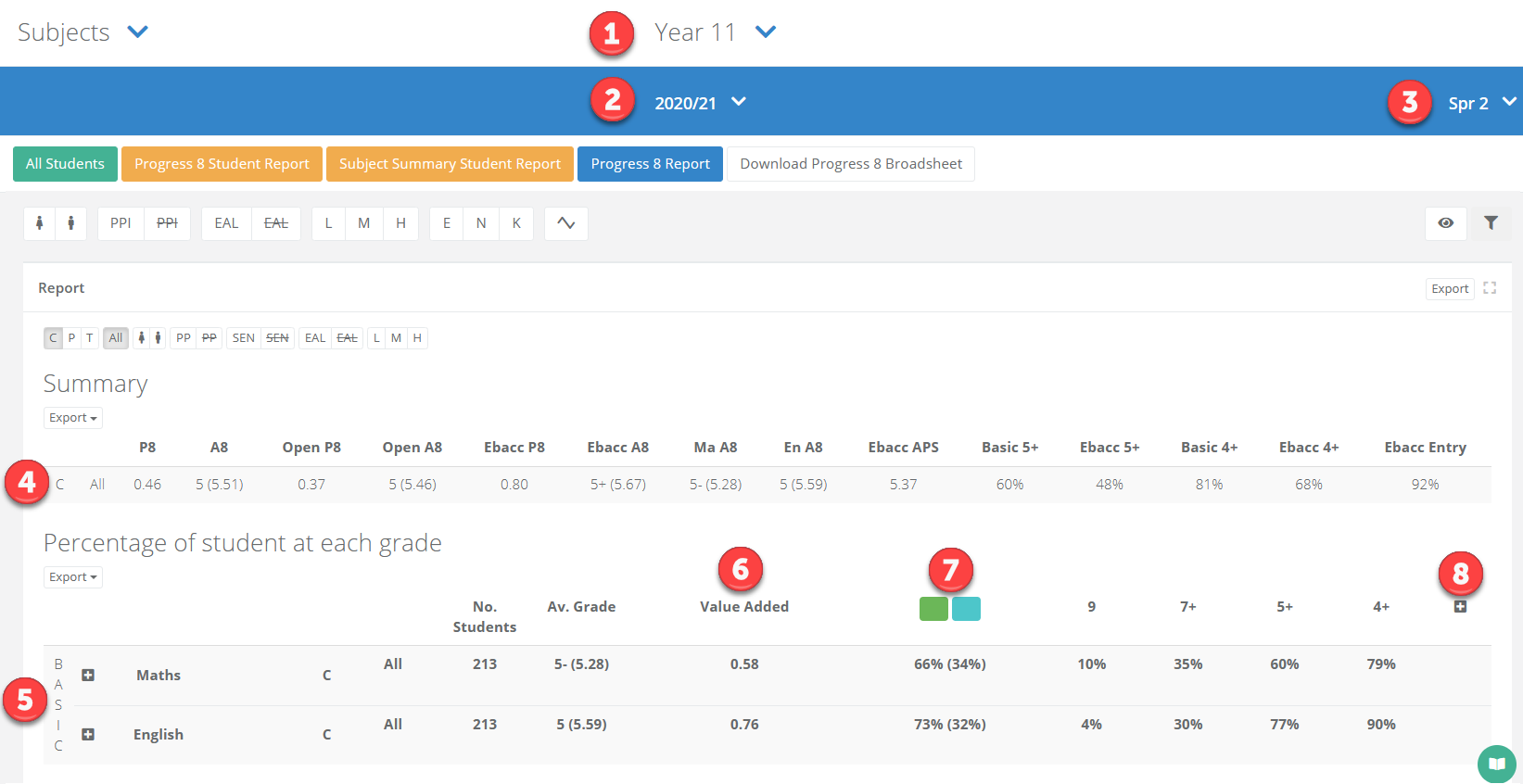Click the Ebacc APS value 5.37

point(903,485)
